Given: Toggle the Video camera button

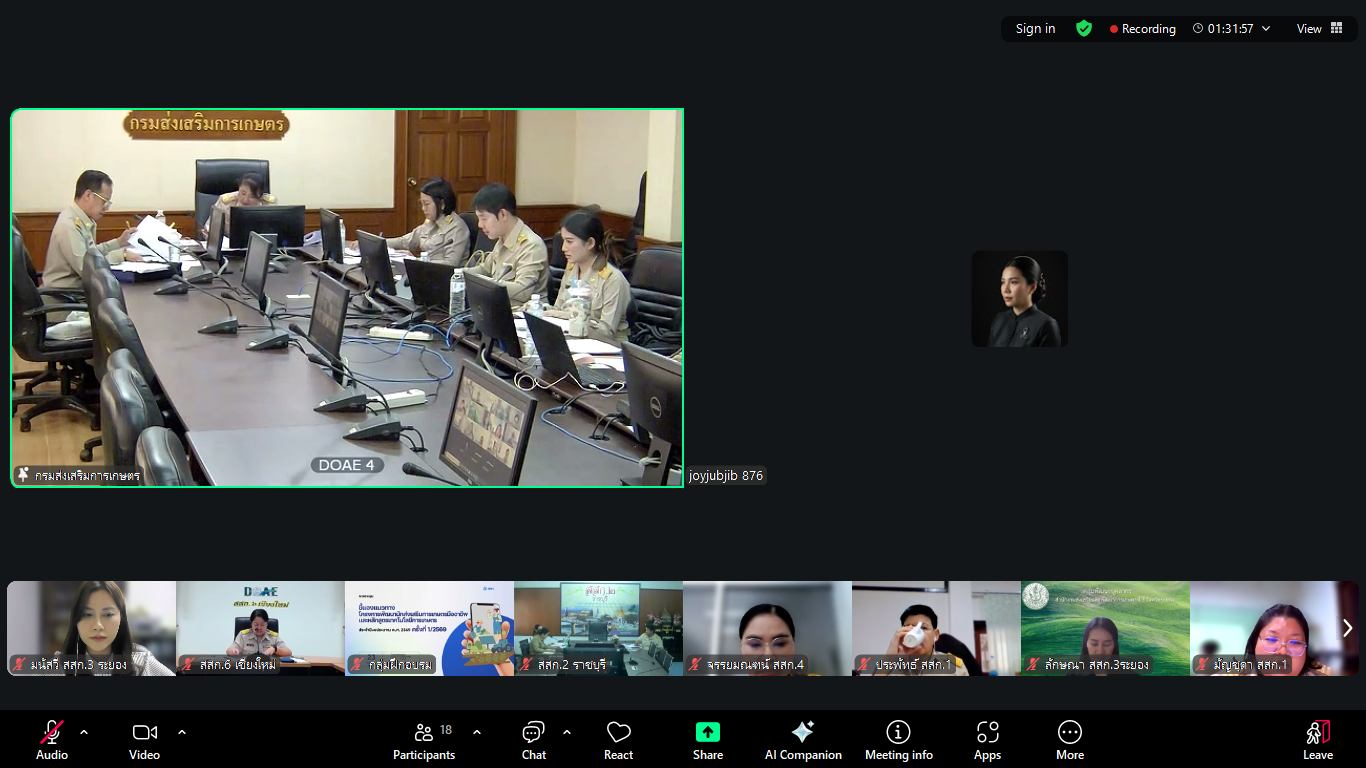Looking at the screenshot, I should pyautogui.click(x=144, y=740).
